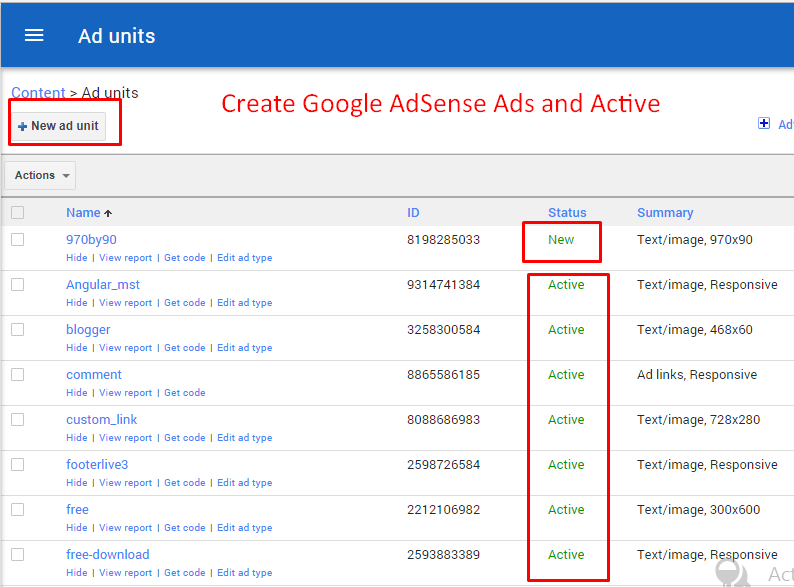
Task: Open the blogger ad unit
Action: point(88,330)
